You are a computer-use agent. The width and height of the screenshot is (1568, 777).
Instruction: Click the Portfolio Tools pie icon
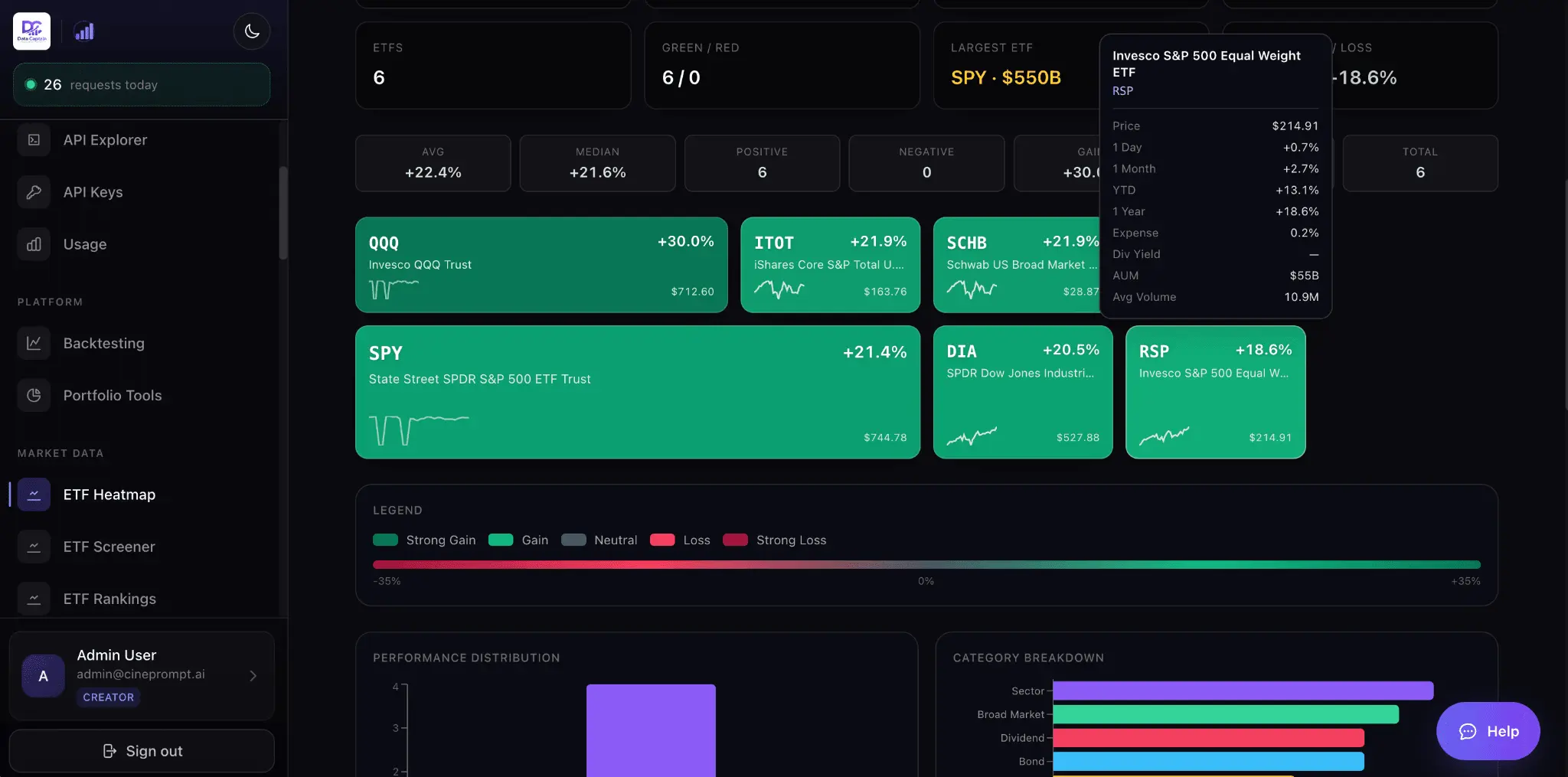coord(34,395)
